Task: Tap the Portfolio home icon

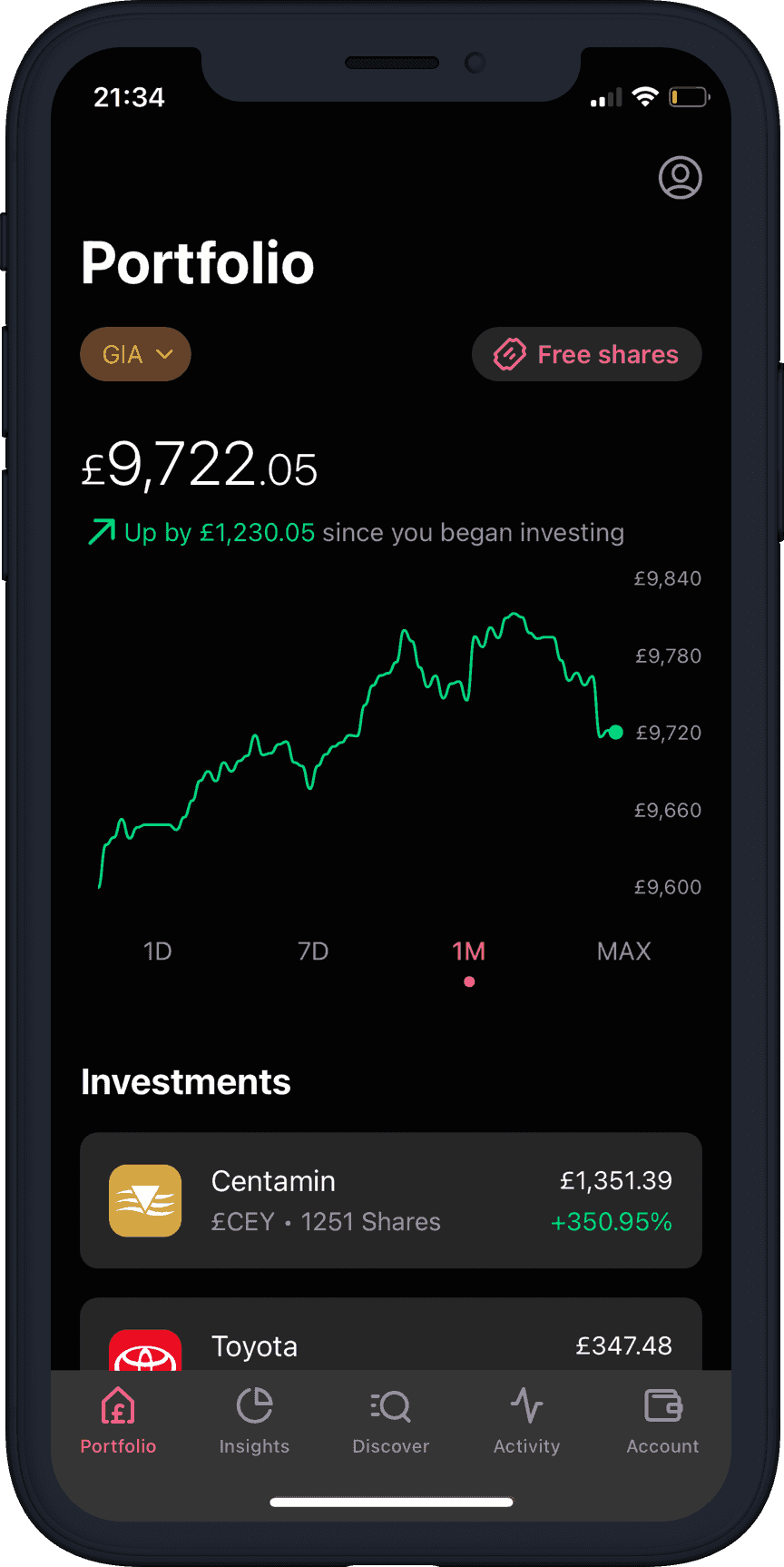Action: [x=118, y=1405]
